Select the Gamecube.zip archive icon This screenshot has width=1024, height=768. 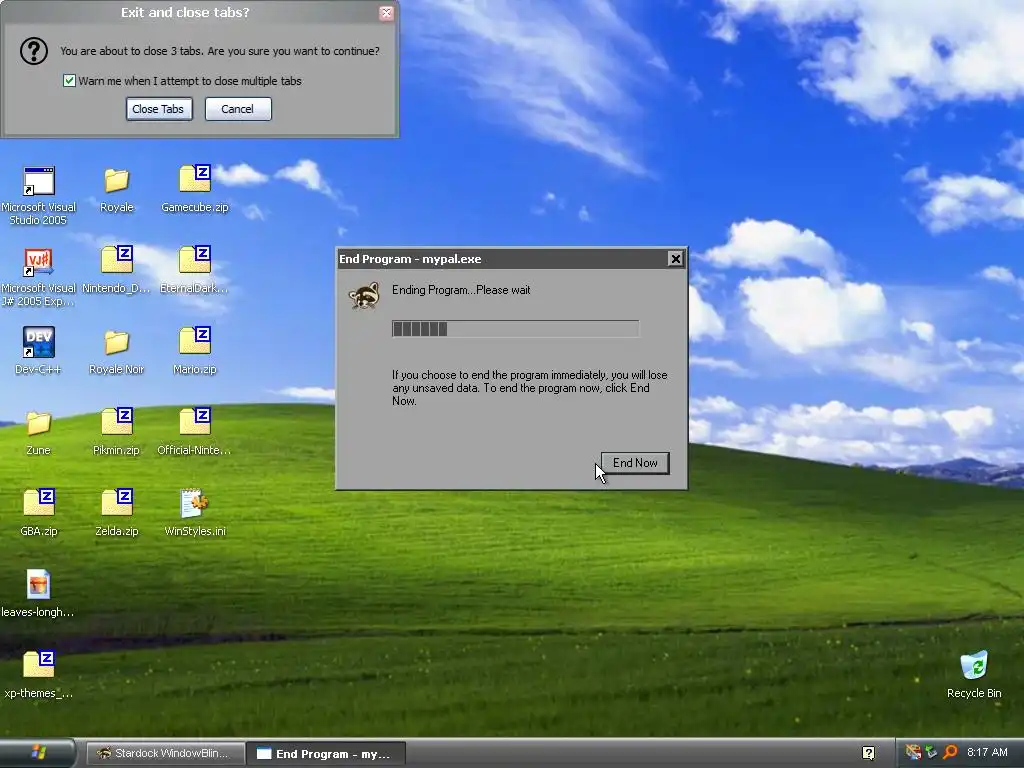pyautogui.click(x=195, y=178)
